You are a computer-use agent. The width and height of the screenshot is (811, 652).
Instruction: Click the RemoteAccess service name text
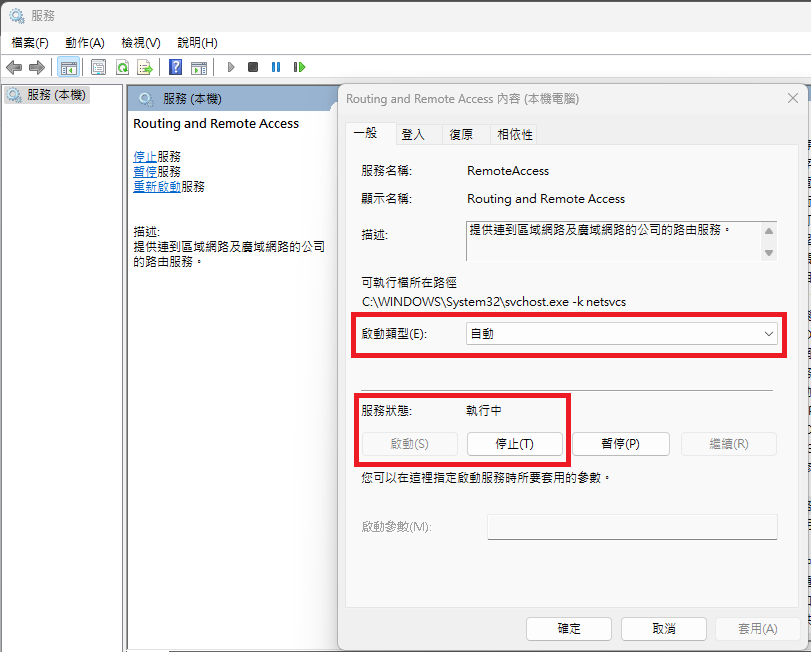508,171
